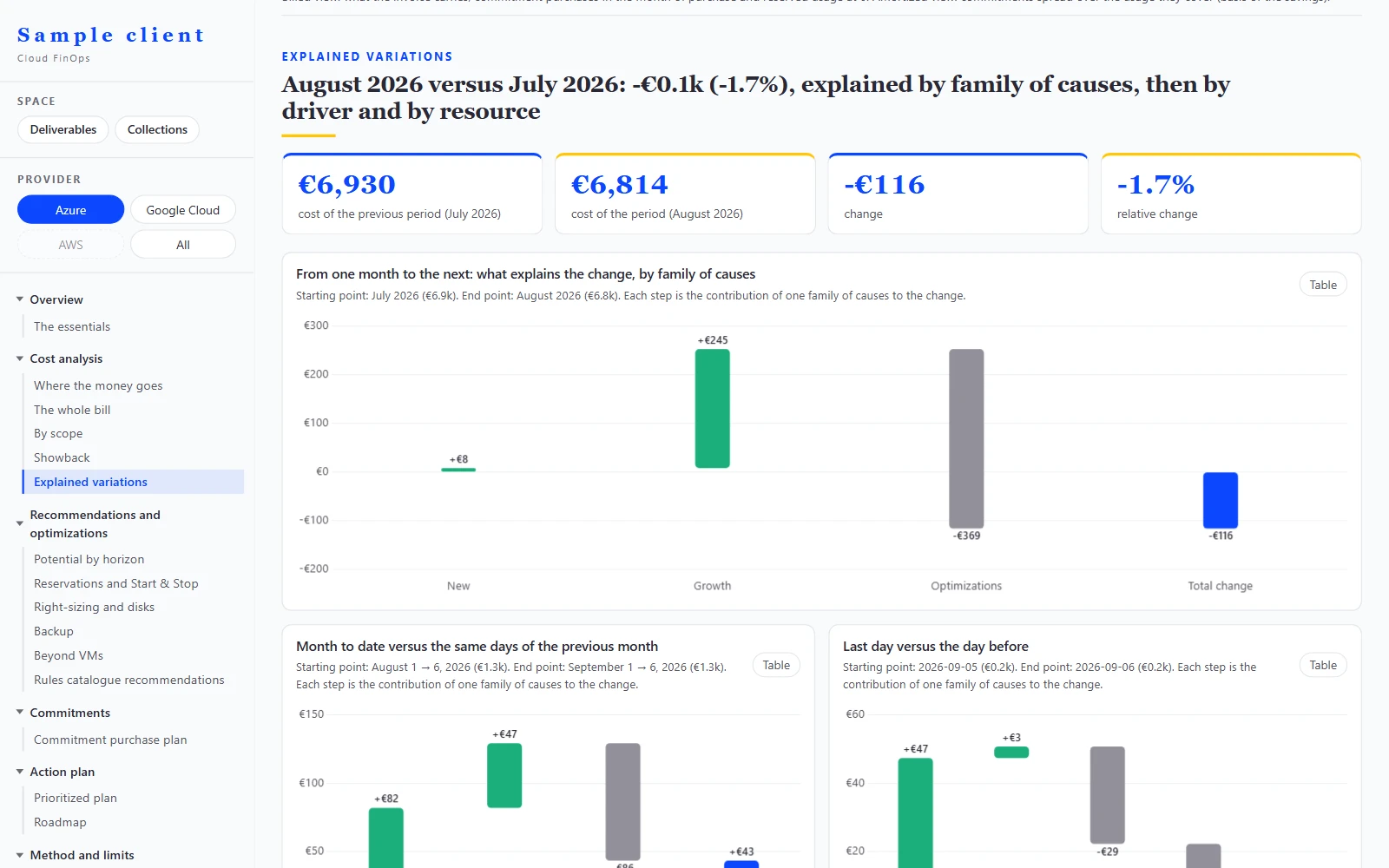Click the +€82 bar in Month to date chart
The height and width of the screenshot is (868, 1389).
(x=386, y=838)
